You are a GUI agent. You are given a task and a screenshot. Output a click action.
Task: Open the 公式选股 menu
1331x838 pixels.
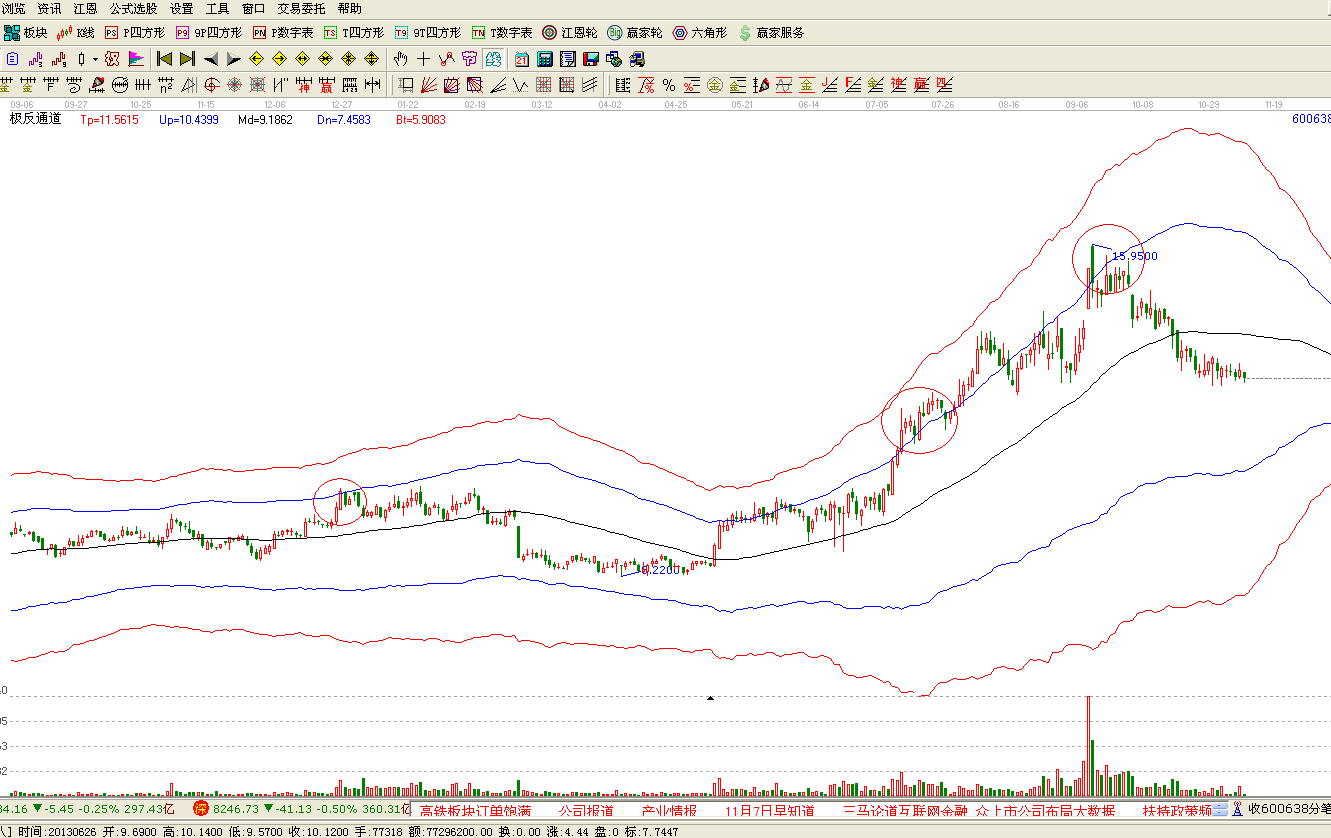point(133,8)
